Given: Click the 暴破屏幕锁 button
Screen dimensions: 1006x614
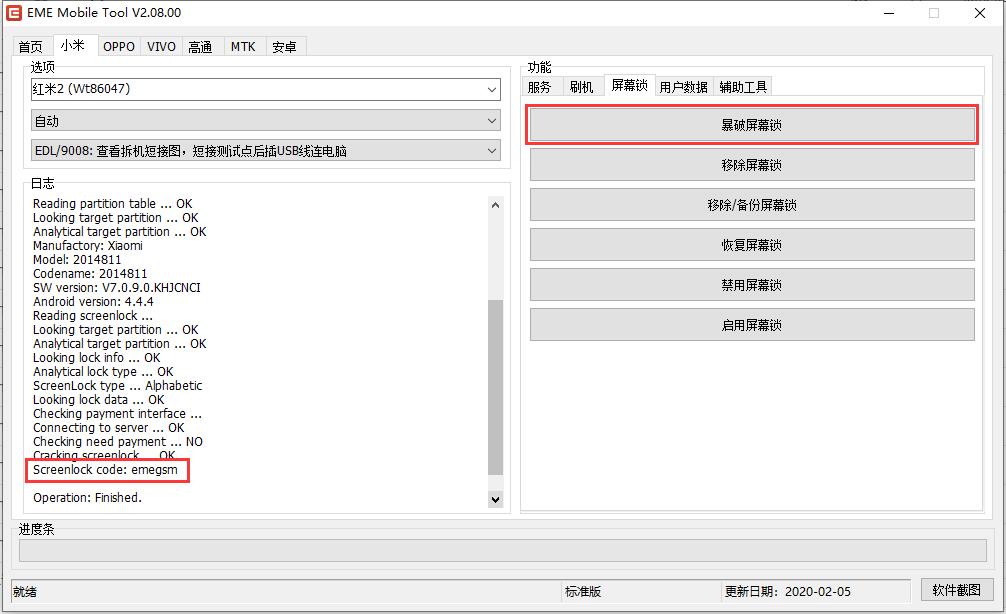Looking at the screenshot, I should coord(752,124).
